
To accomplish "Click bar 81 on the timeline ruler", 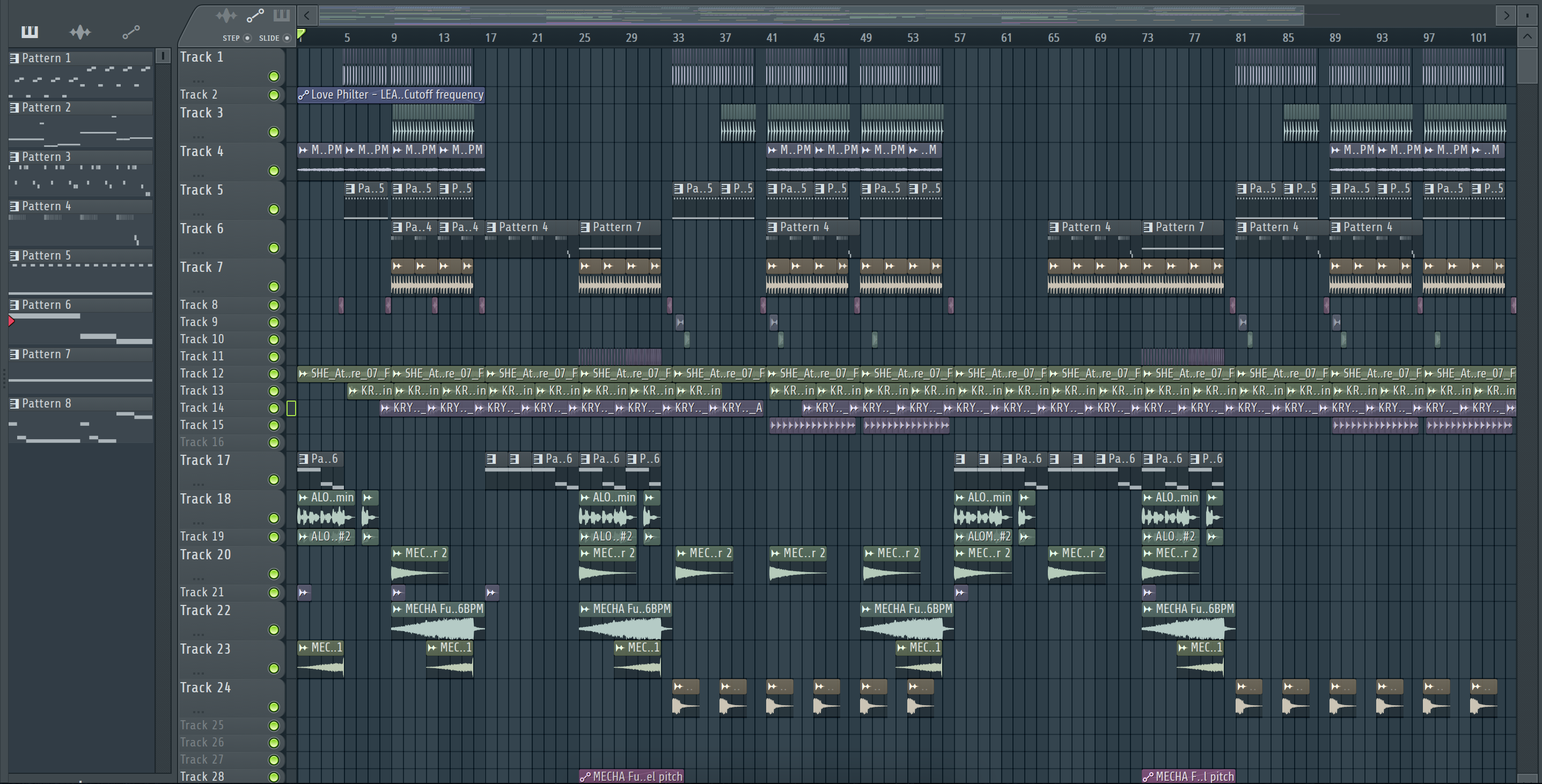I will pyautogui.click(x=1241, y=38).
